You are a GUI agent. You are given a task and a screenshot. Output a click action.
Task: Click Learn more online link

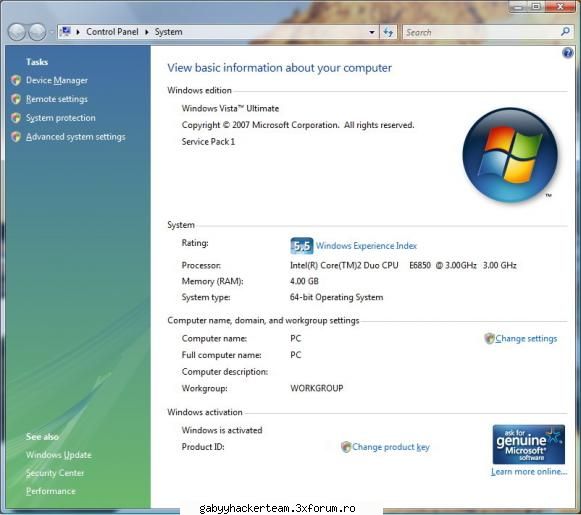coord(529,472)
